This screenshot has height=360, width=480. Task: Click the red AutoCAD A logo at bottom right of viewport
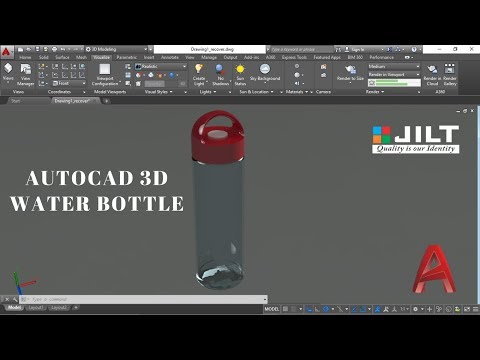pos(434,269)
